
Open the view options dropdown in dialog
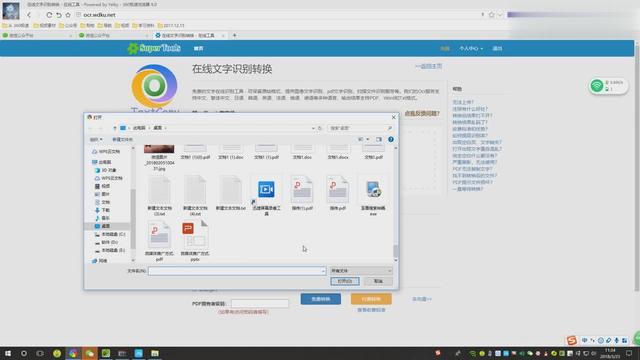tap(367, 140)
